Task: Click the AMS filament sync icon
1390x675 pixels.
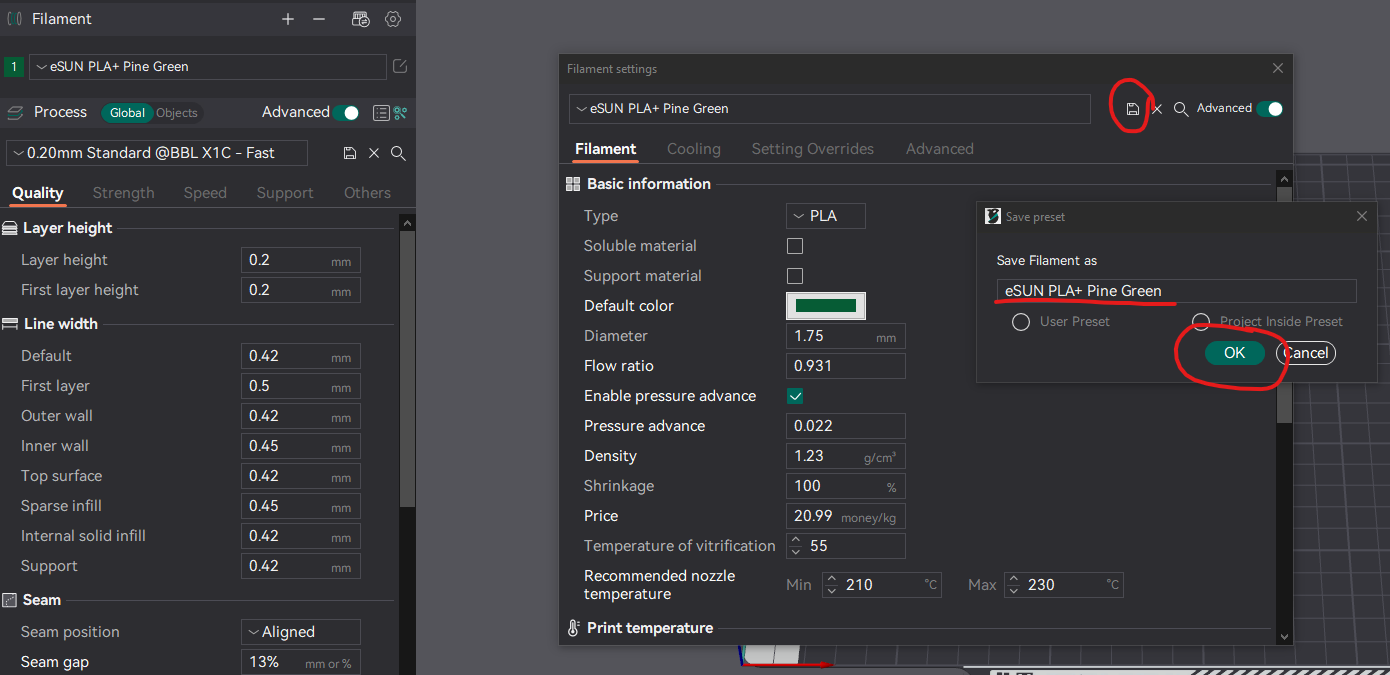Action: click(361, 19)
